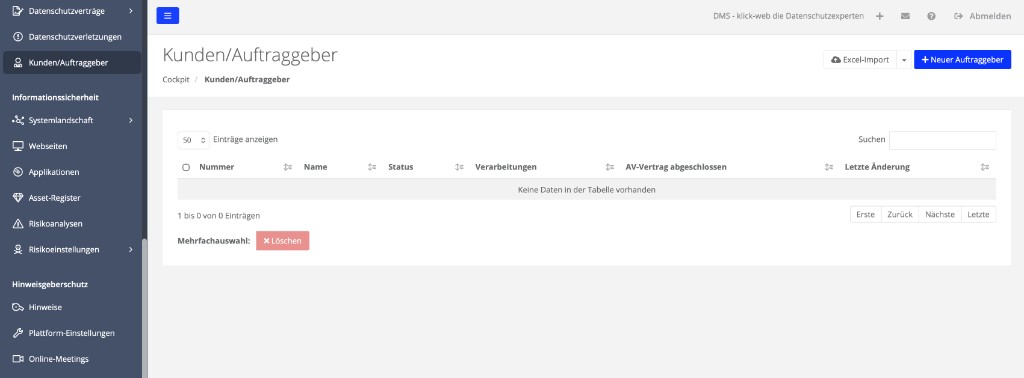Open the envelope messages icon

(905, 16)
